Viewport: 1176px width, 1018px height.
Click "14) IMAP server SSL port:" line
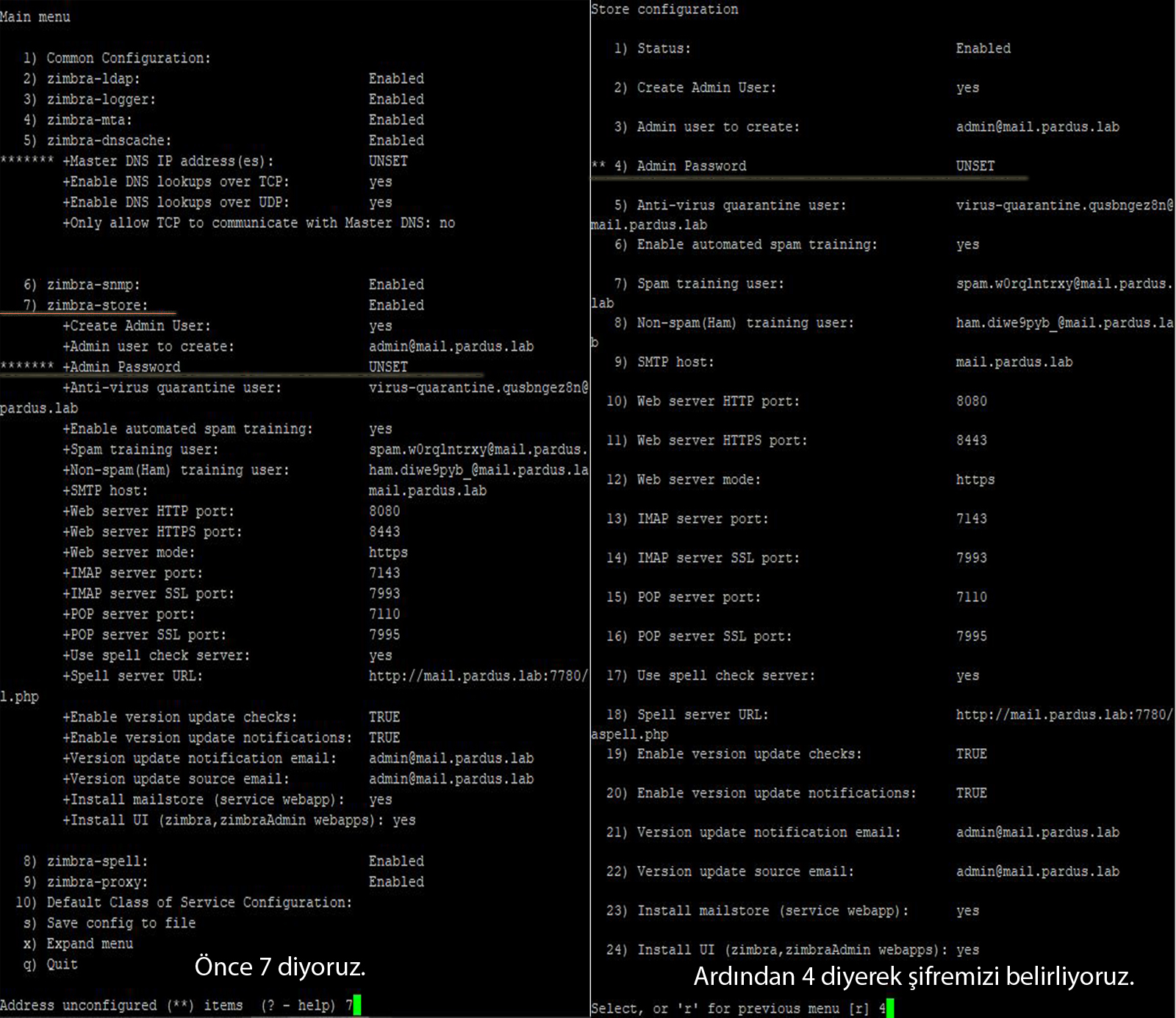[703, 558]
